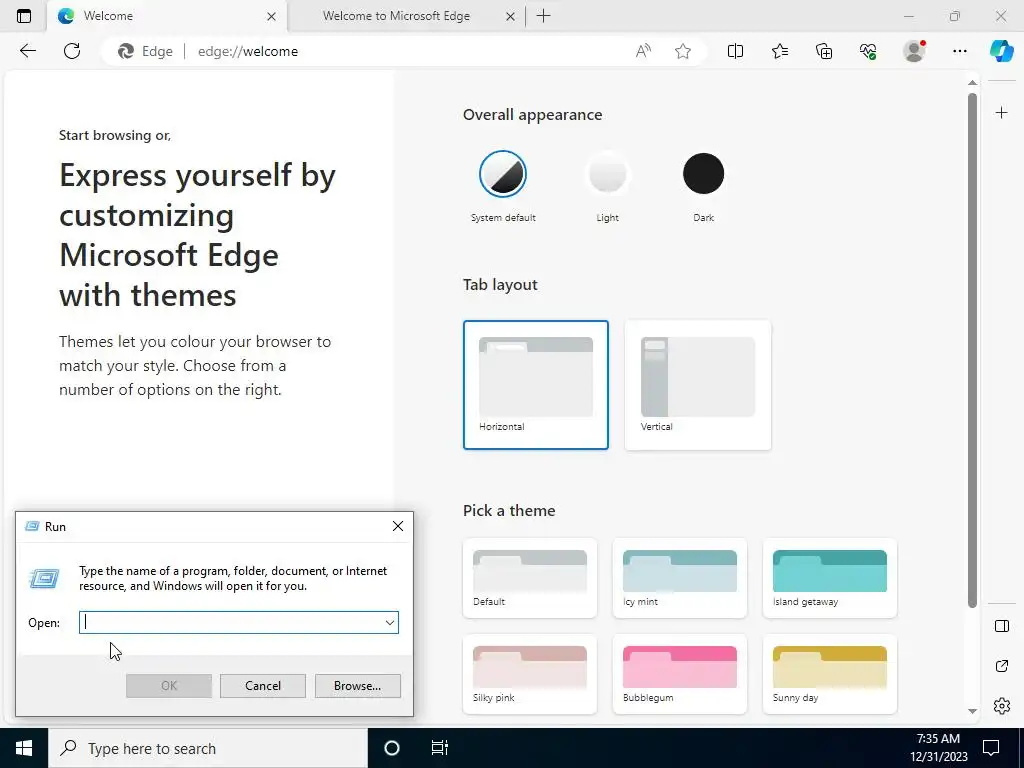The height and width of the screenshot is (768, 1024).
Task: Open the profile avatar icon
Action: coord(914,51)
